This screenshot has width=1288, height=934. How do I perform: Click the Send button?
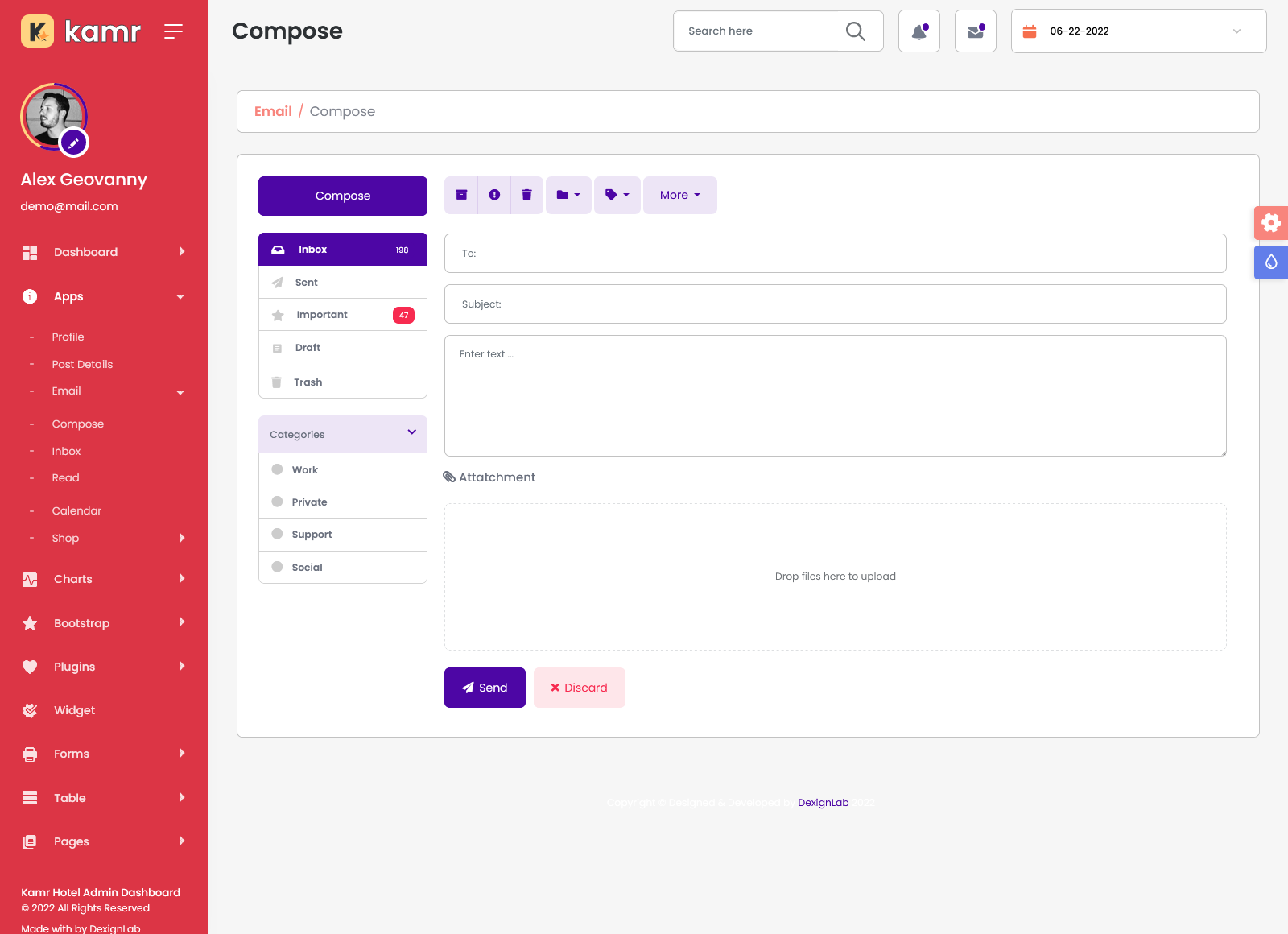(x=485, y=688)
